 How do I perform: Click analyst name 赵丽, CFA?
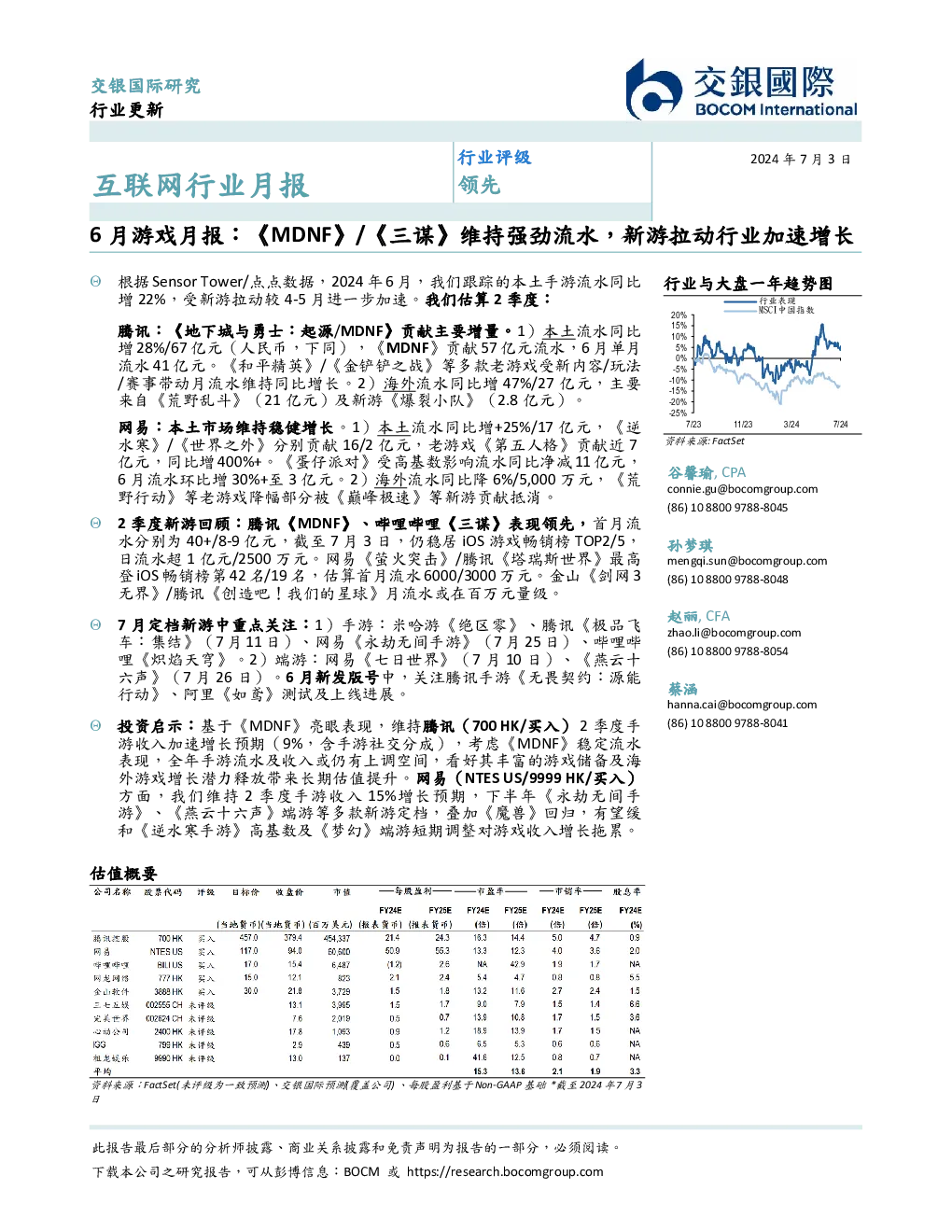pyautogui.click(x=699, y=617)
